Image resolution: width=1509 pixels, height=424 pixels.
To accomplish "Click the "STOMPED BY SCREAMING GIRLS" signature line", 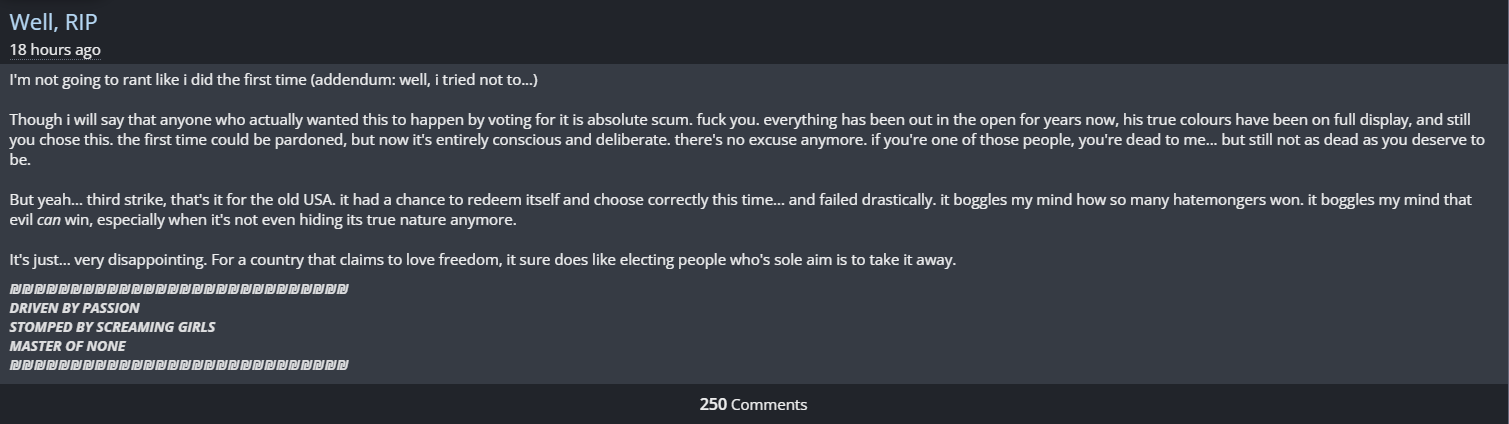I will point(112,327).
